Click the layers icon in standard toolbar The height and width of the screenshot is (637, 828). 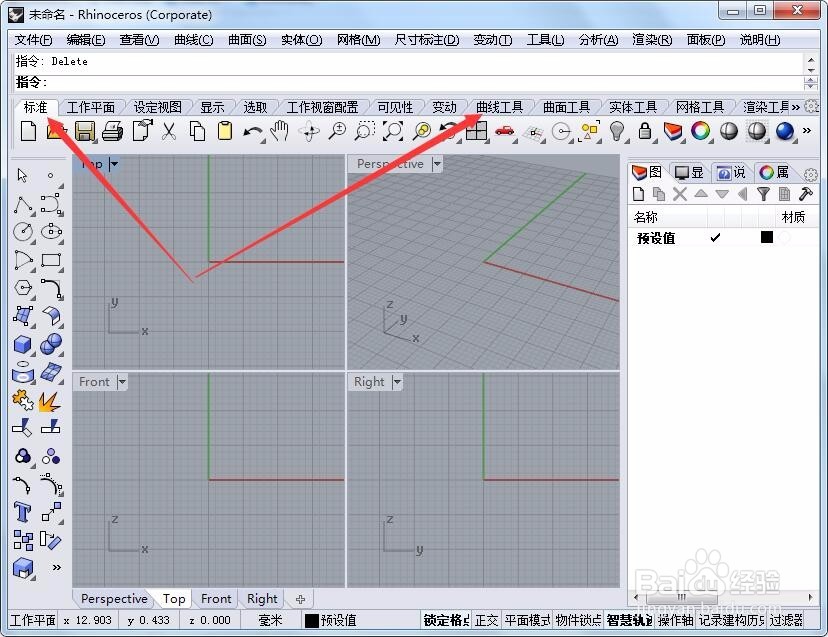tap(673, 131)
